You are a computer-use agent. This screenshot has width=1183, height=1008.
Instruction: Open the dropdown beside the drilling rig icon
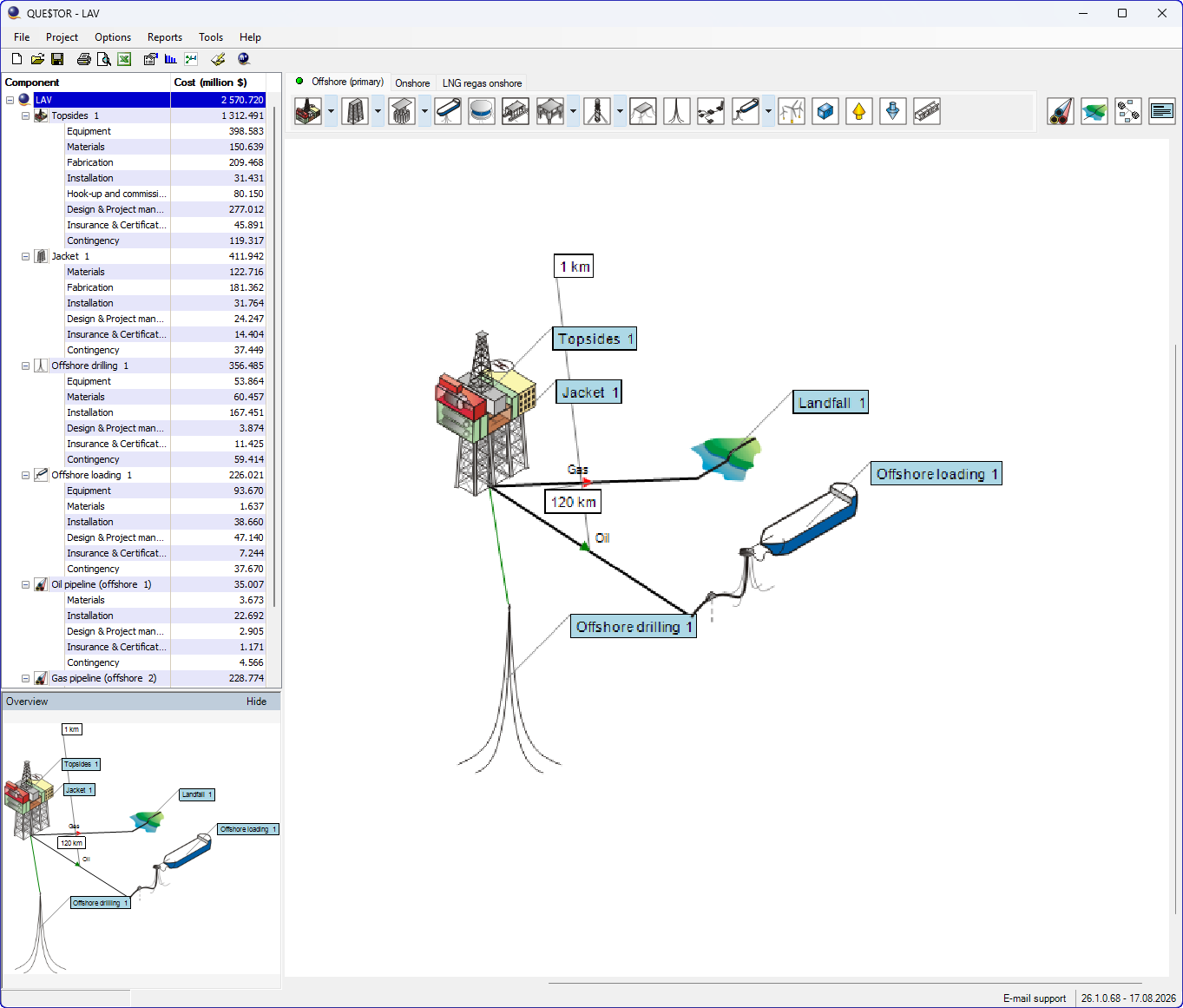click(x=620, y=111)
